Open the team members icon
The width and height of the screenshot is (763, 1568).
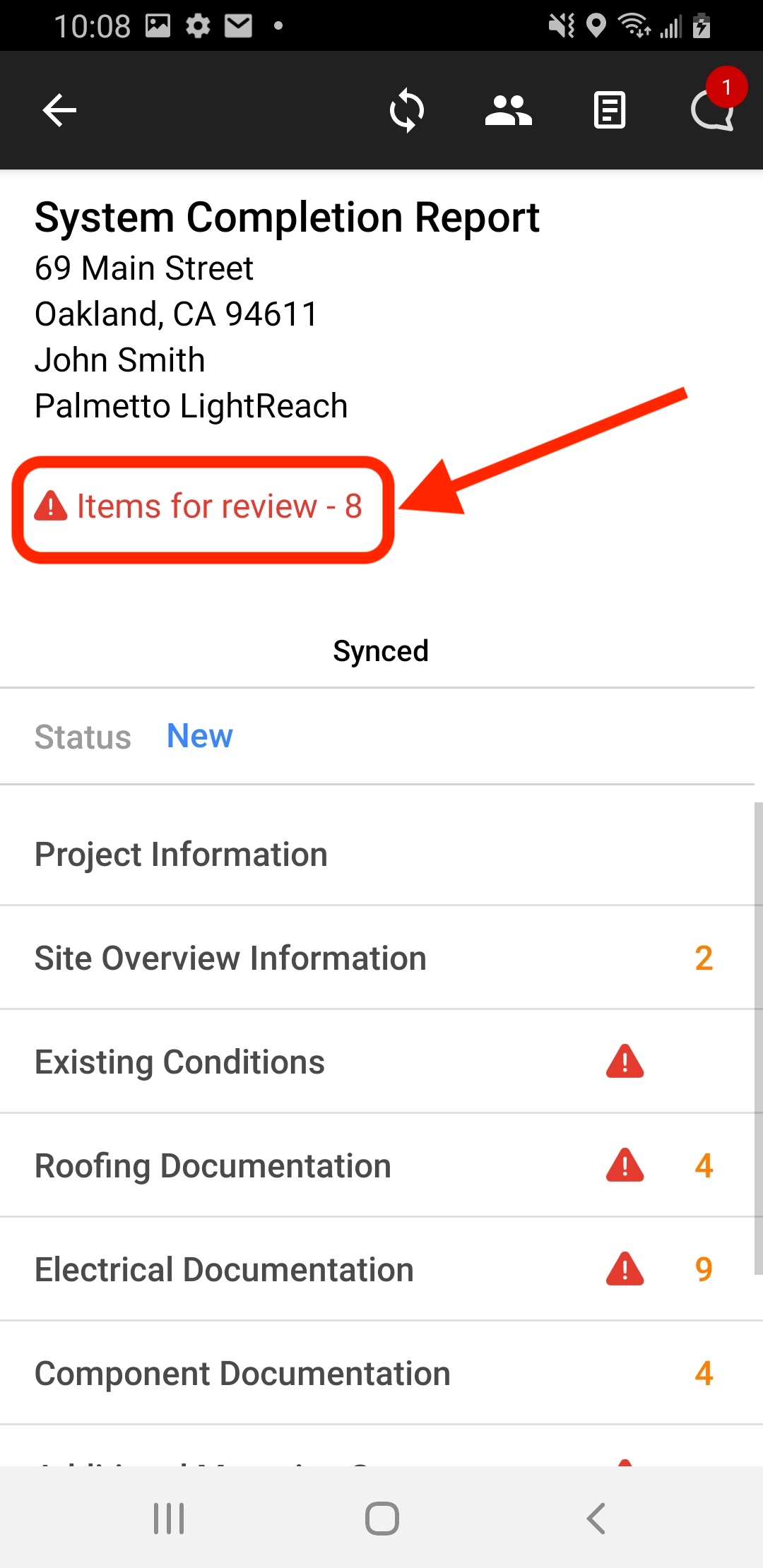pos(508,110)
